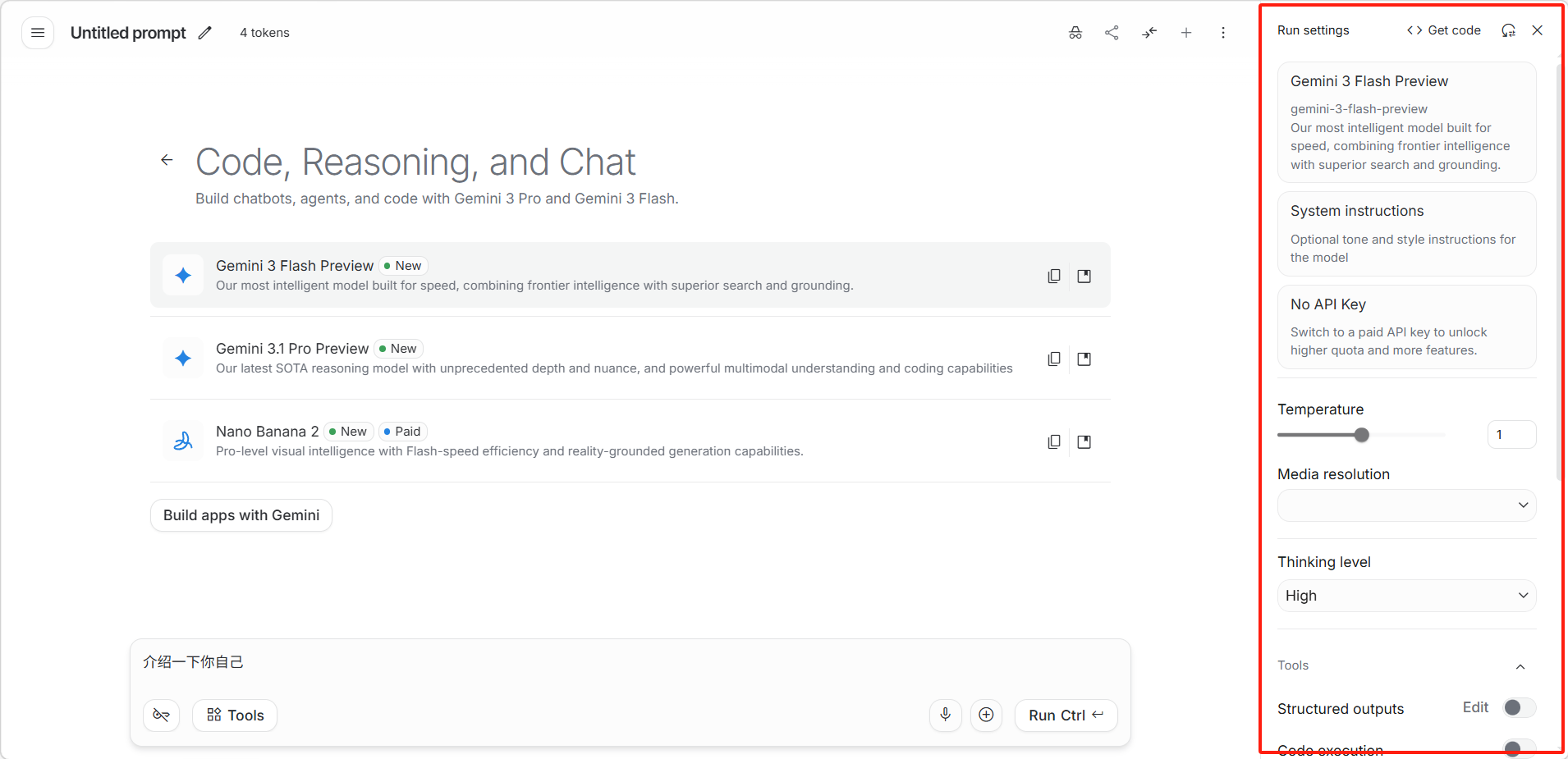Click the Thinking level label
This screenshot has height=759, width=1568.
tap(1324, 562)
